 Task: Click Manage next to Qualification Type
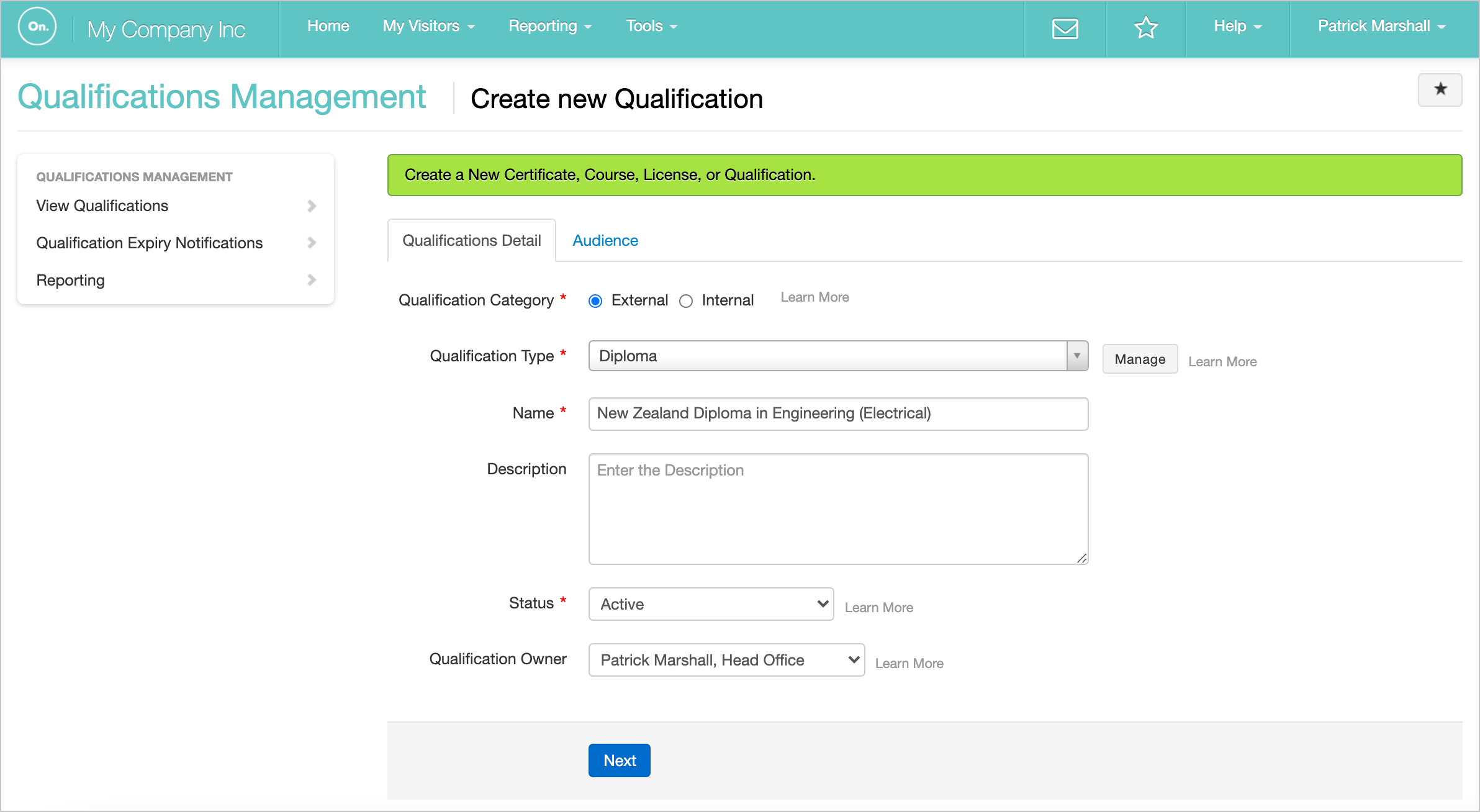pos(1140,359)
